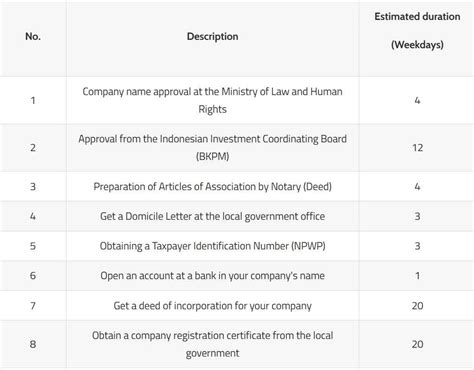The image size is (474, 370).
Task: Click duration 20 in registration certificate row
Action: click(417, 344)
